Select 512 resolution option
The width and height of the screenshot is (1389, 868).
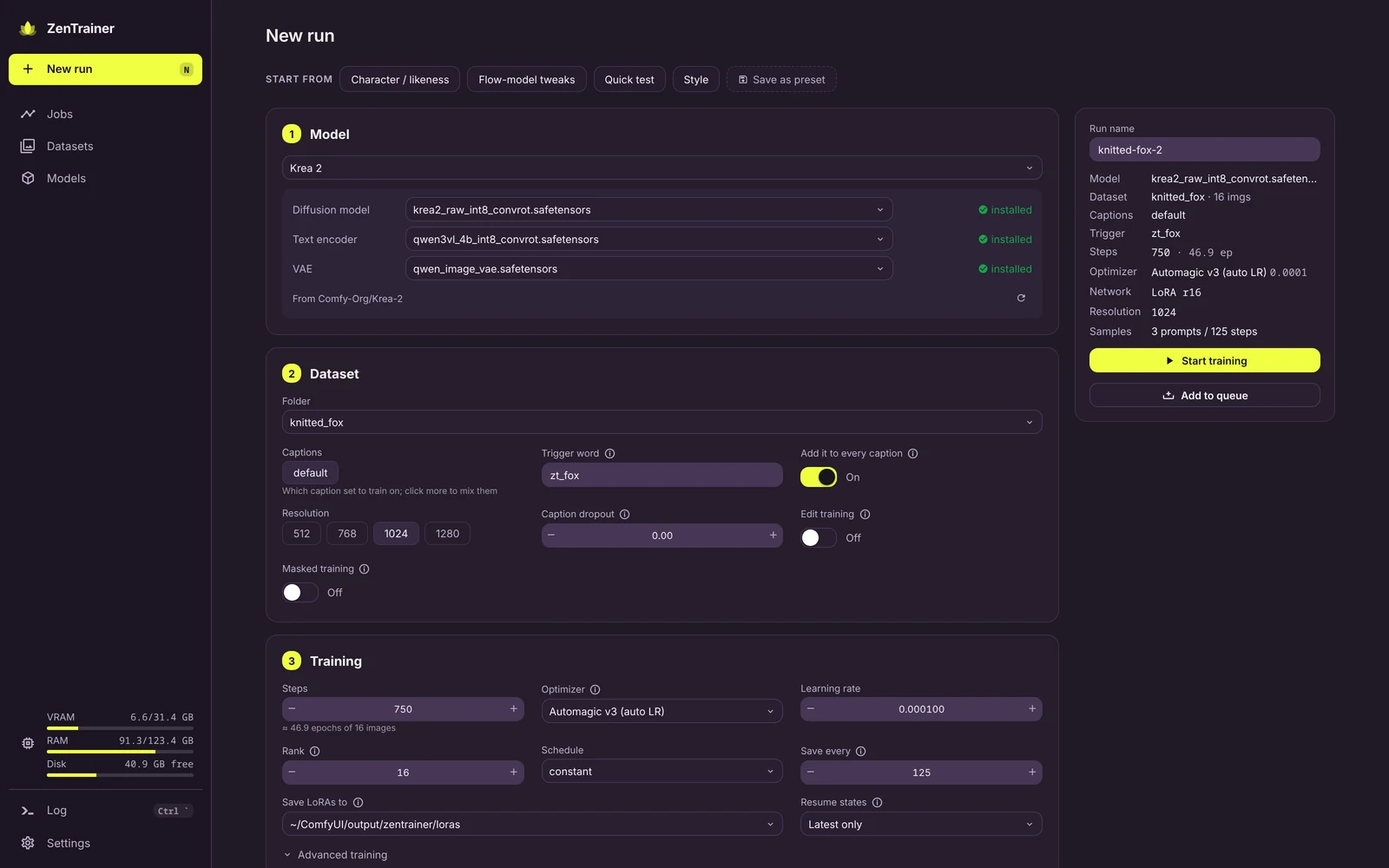(301, 533)
